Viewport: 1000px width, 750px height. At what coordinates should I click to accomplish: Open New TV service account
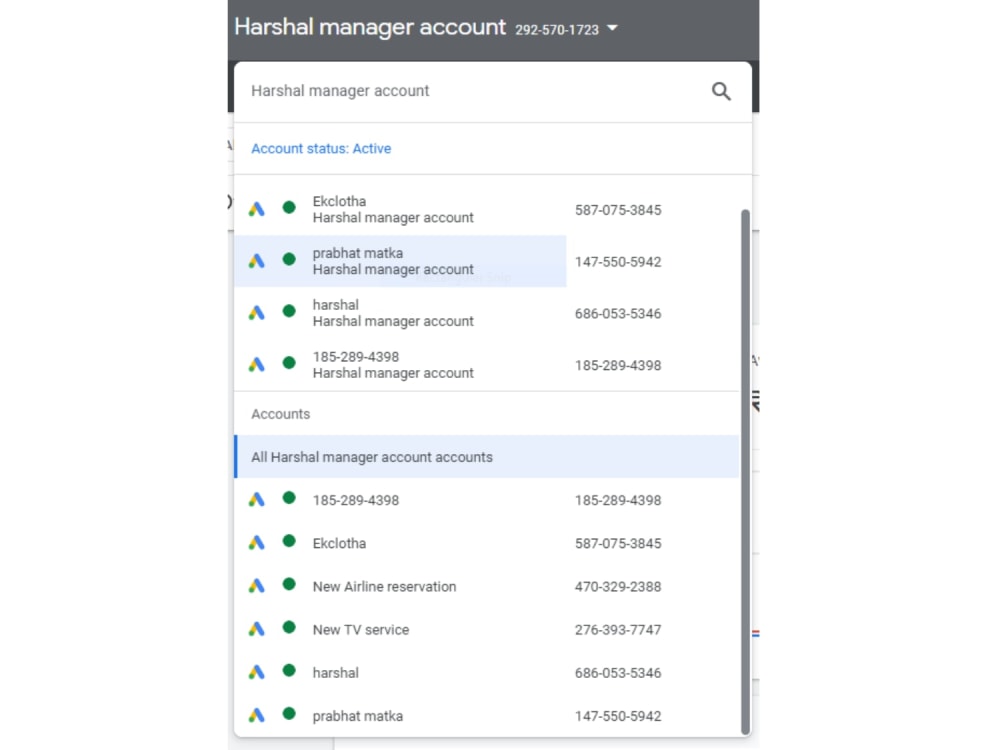[487, 629]
